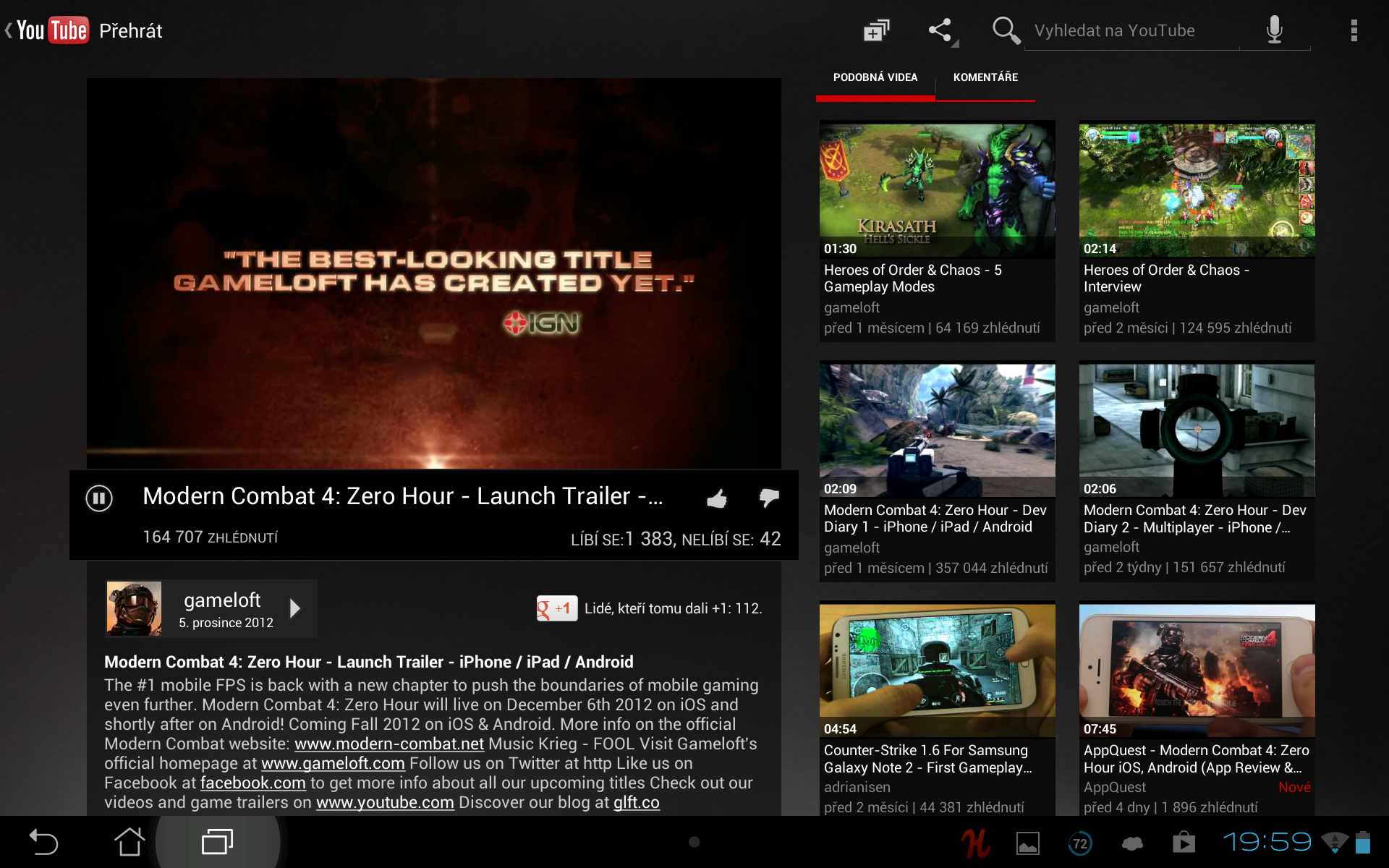Screen dimensions: 1389x868
Task: Tap the recent apps button
Action: coord(217,842)
